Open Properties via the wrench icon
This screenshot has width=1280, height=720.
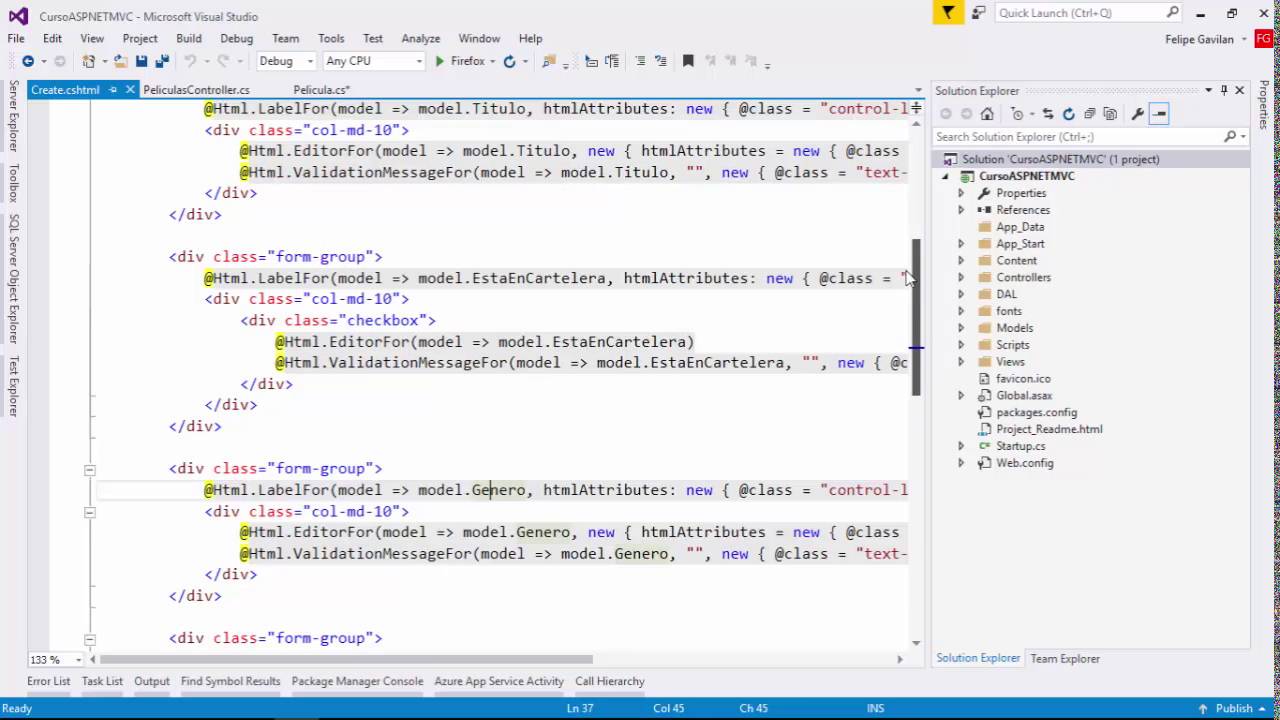point(1137,114)
